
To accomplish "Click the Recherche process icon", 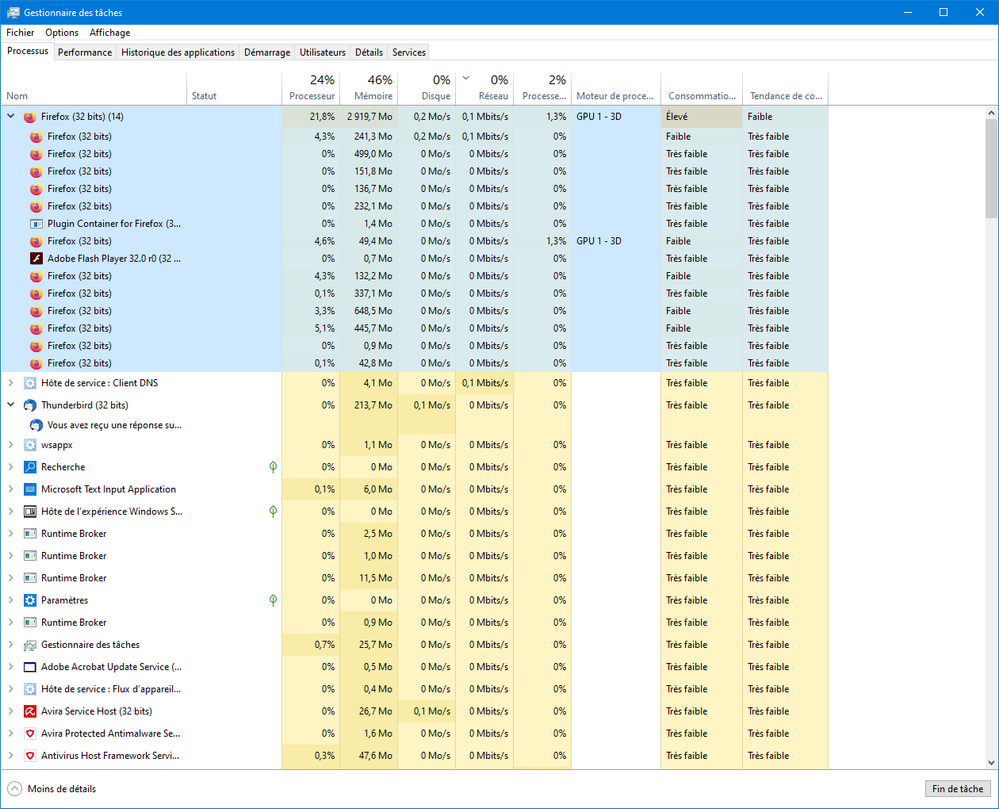I will (x=30, y=467).
